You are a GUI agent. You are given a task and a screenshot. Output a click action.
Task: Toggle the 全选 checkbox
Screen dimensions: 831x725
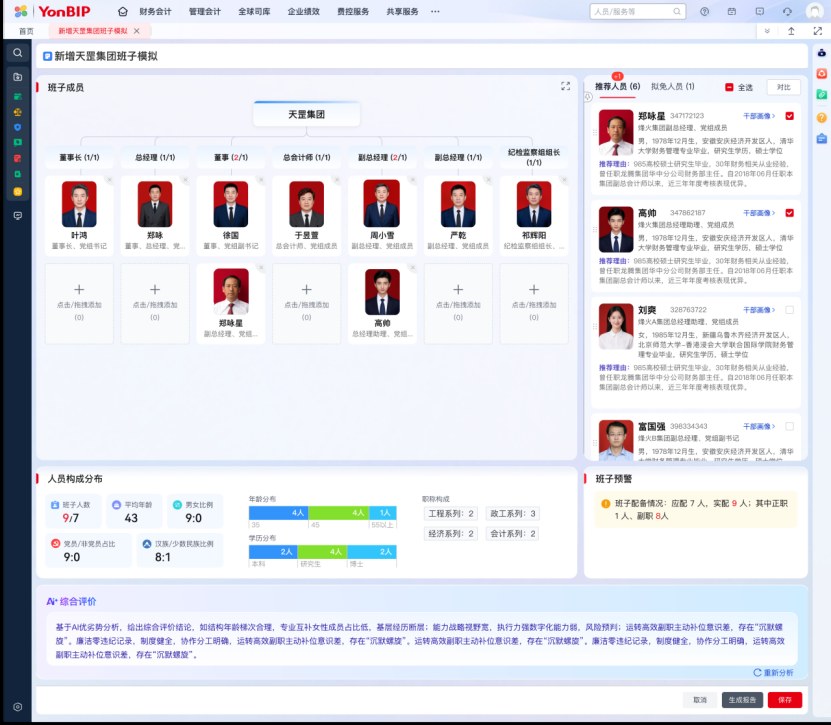(x=729, y=87)
